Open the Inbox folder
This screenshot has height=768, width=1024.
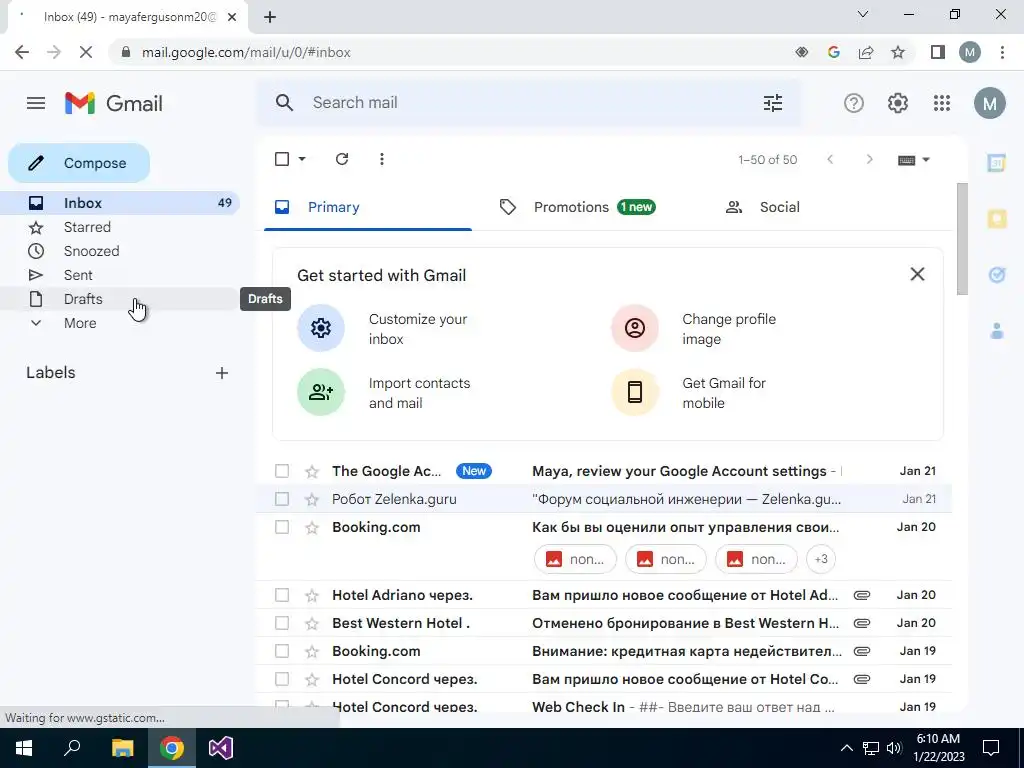pos(120,203)
